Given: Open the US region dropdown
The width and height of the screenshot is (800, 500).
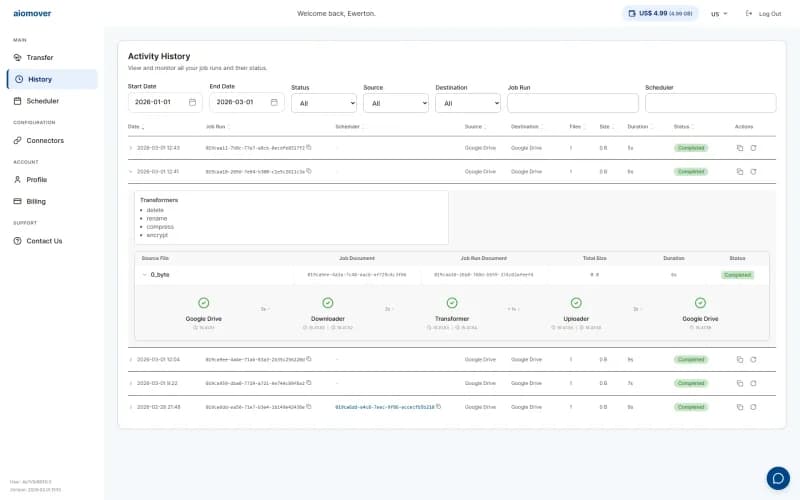Looking at the screenshot, I should (x=719, y=14).
